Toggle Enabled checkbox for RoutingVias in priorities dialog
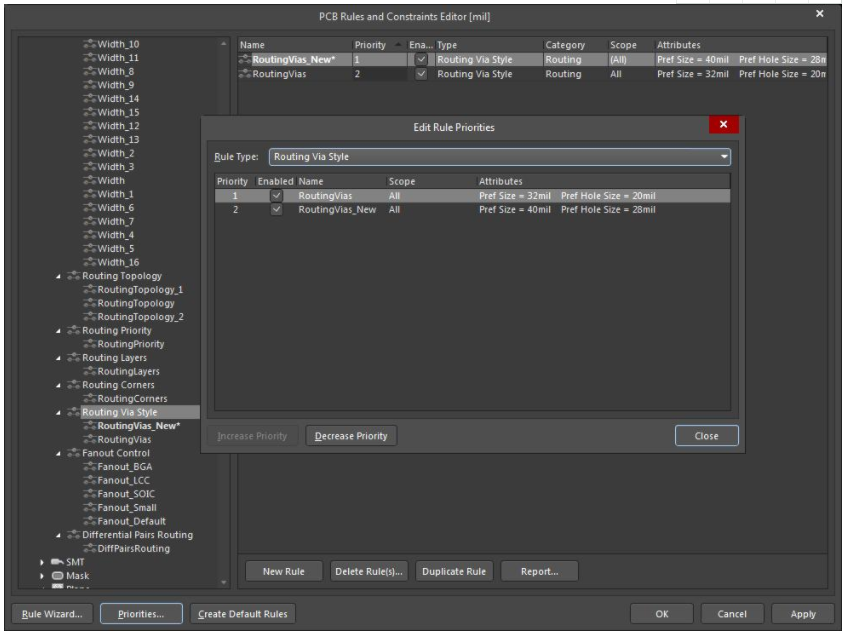This screenshot has height=636, width=848. pyautogui.click(x=277, y=196)
